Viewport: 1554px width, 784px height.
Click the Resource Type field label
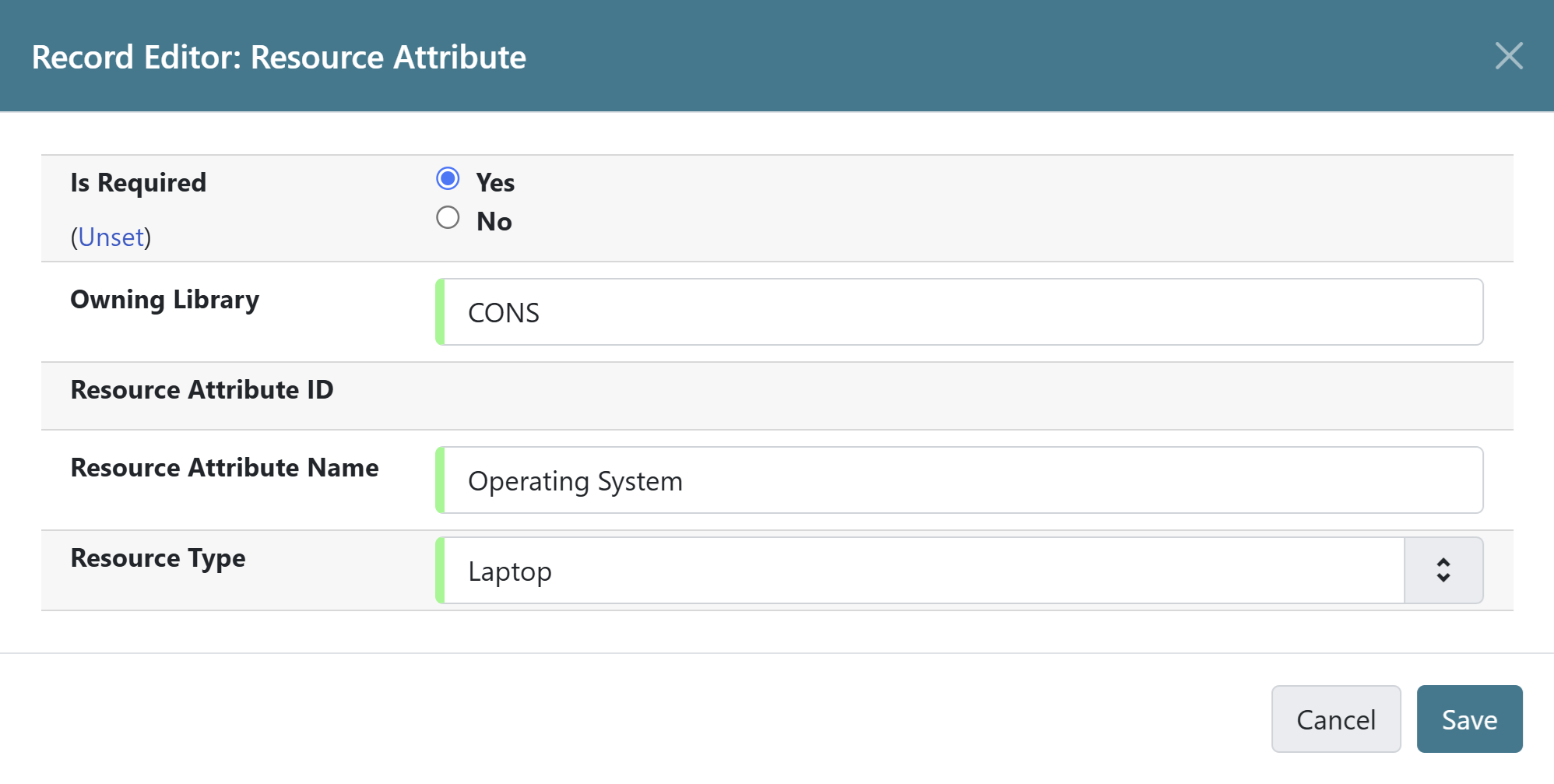(x=157, y=558)
